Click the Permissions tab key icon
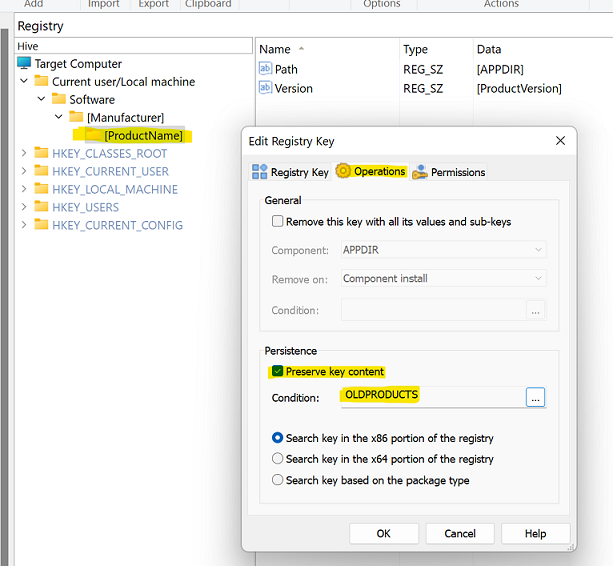 click(420, 172)
